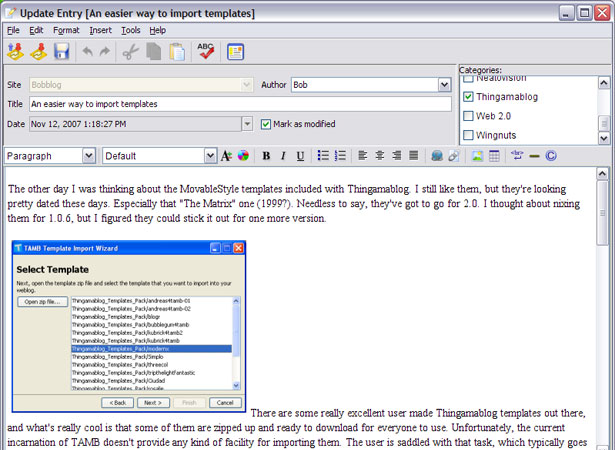Open the Date picker dropdown
This screenshot has width=615, height=450.
[247, 124]
